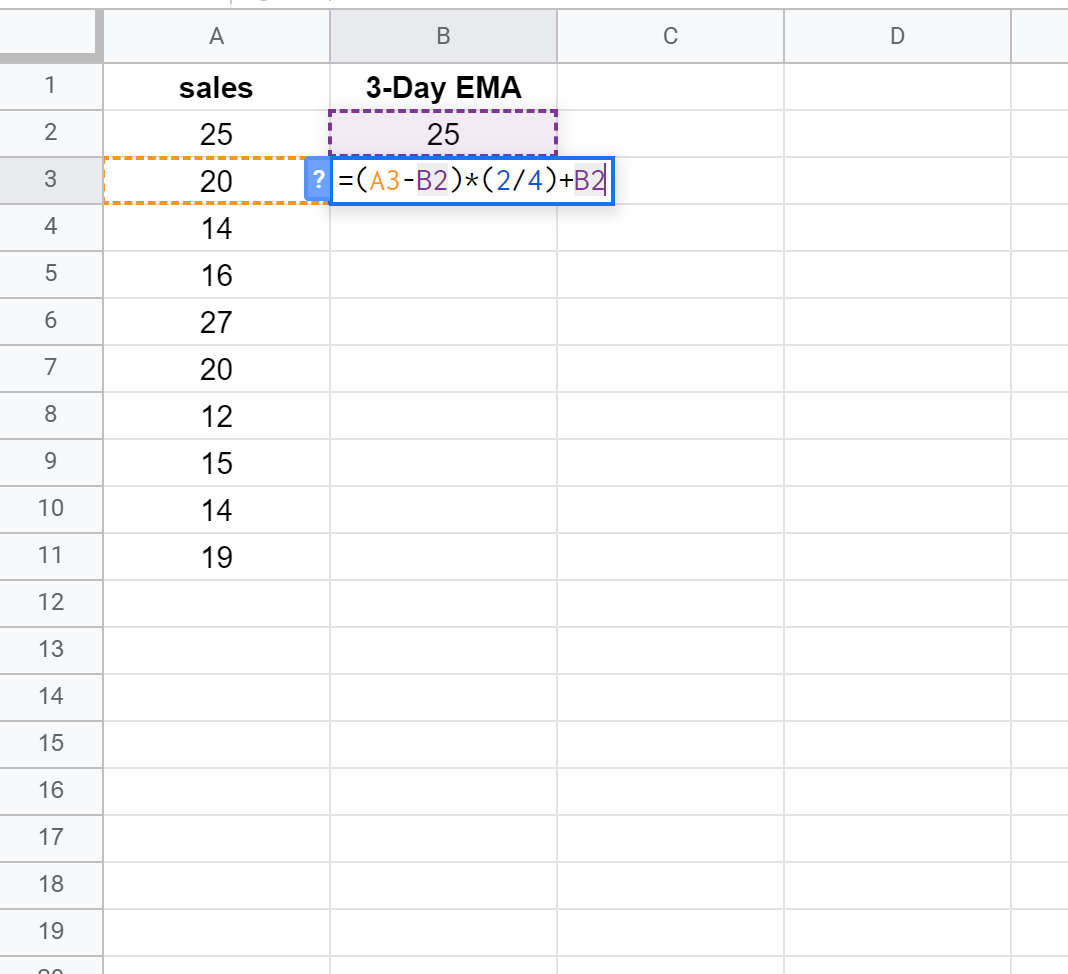Screen dimensions: 1068x974
Task: Select cell A11 containing 19
Action: click(x=216, y=557)
